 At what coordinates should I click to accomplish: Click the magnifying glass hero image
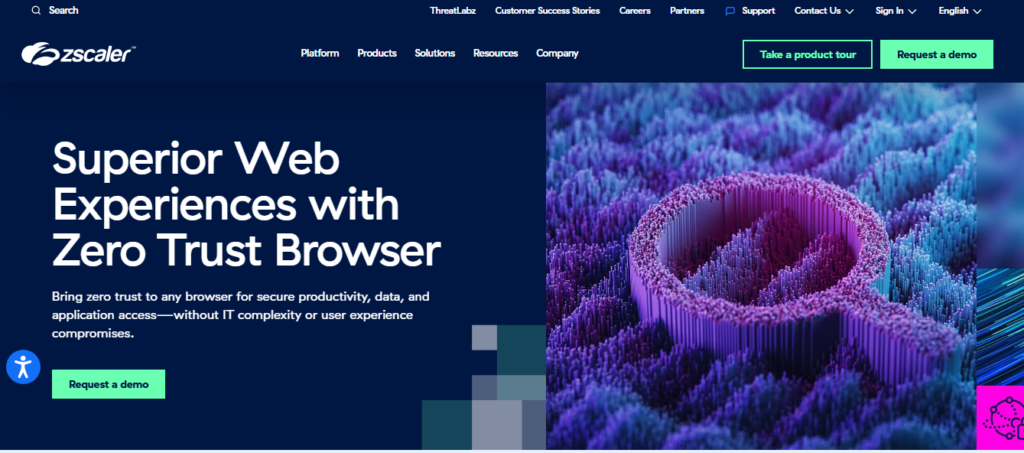[761, 266]
